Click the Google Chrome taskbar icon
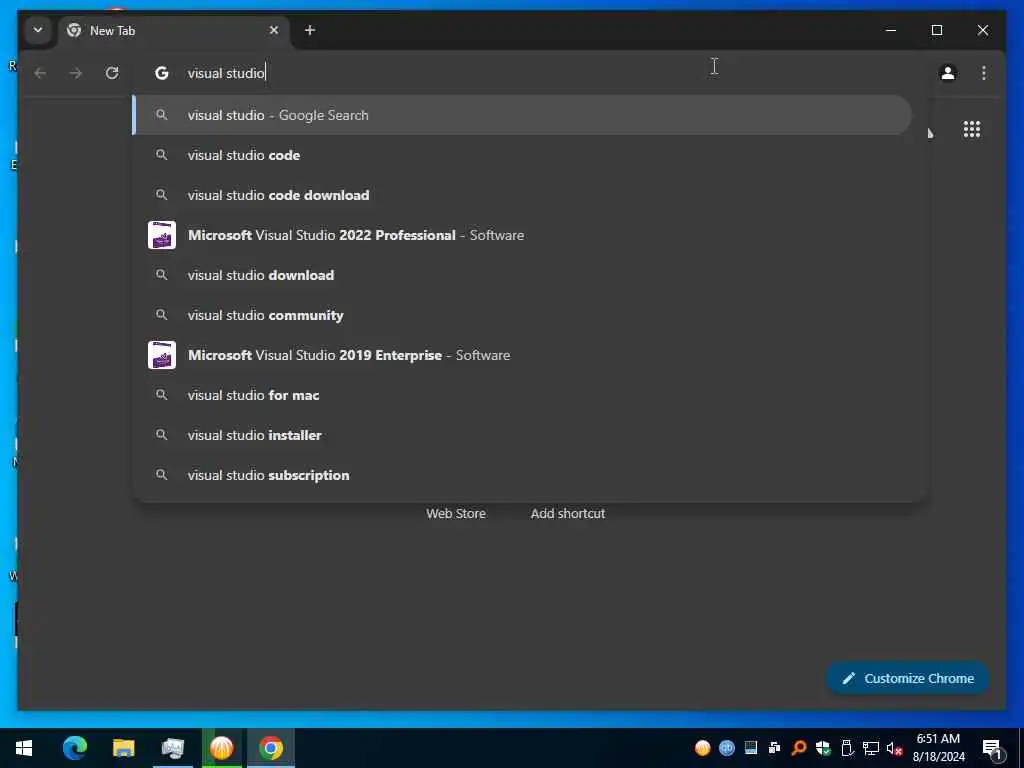This screenshot has width=1024, height=768. click(270, 748)
